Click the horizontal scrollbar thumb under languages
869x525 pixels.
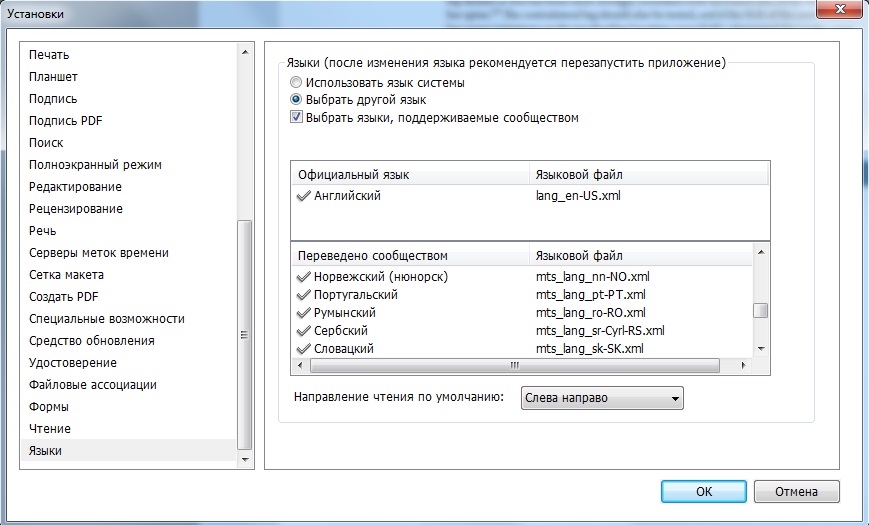pyautogui.click(x=515, y=365)
